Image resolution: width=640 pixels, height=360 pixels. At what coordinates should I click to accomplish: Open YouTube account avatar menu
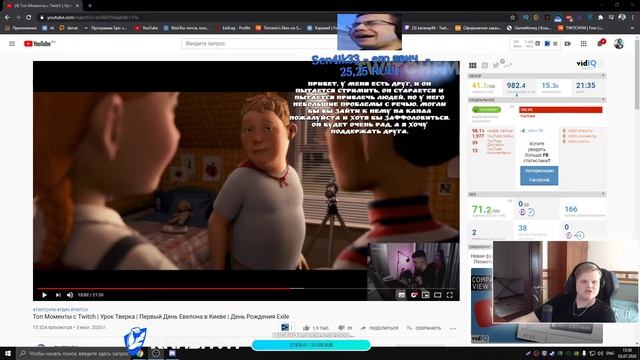point(619,44)
